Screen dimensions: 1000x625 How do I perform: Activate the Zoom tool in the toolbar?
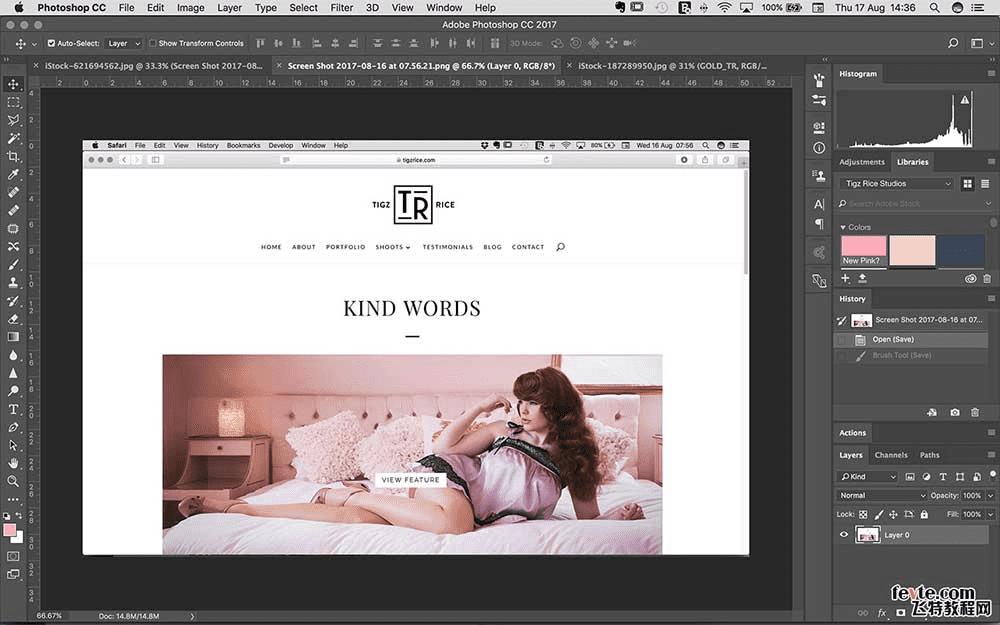13,481
